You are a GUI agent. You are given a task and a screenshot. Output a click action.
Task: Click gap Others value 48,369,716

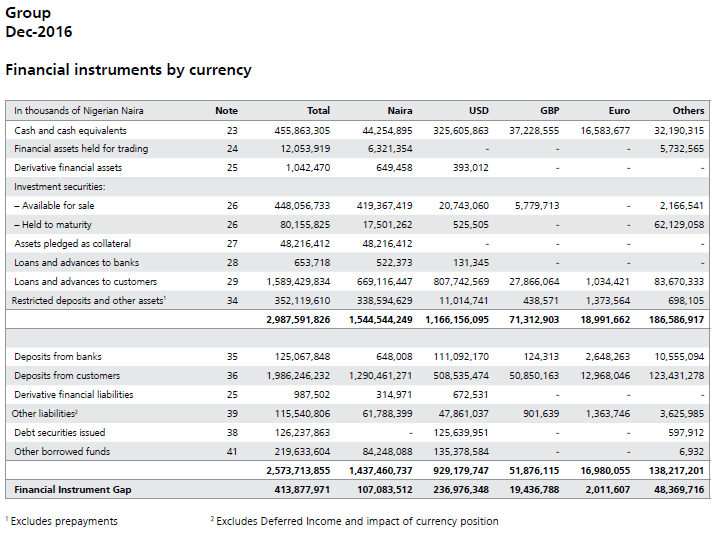[679, 490]
